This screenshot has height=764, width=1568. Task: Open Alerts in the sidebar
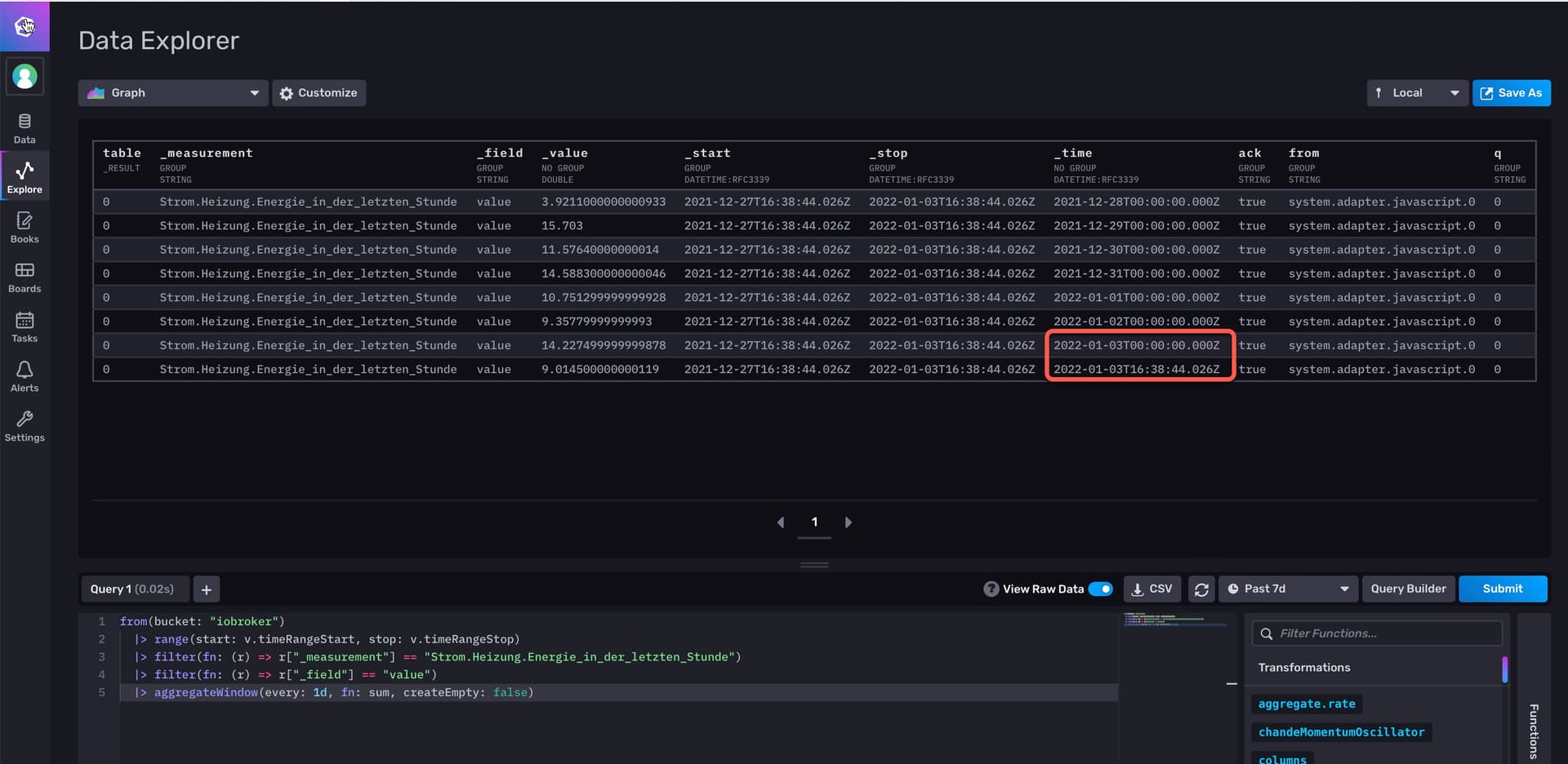[24, 377]
